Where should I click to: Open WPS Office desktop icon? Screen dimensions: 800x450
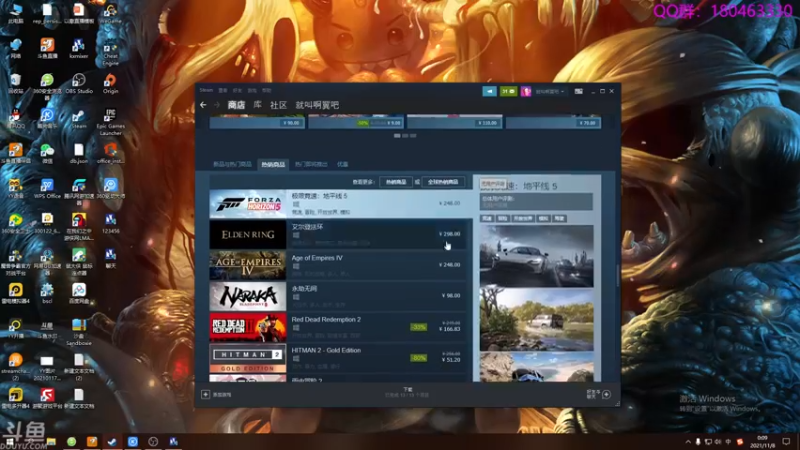click(x=47, y=189)
